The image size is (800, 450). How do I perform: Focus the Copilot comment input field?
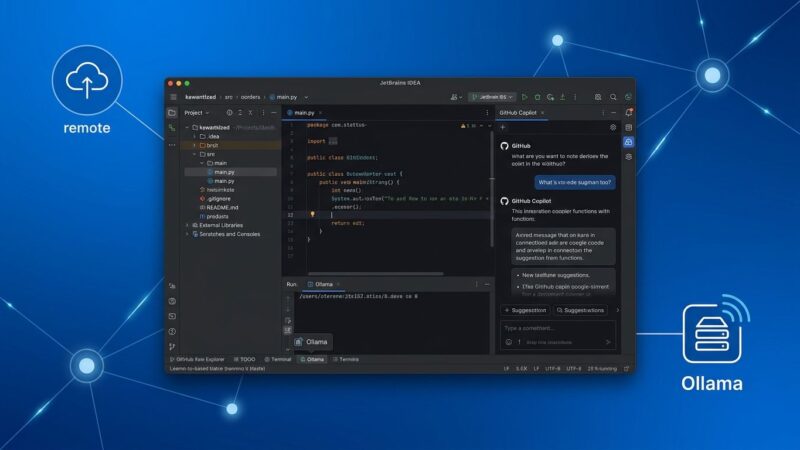(x=558, y=335)
